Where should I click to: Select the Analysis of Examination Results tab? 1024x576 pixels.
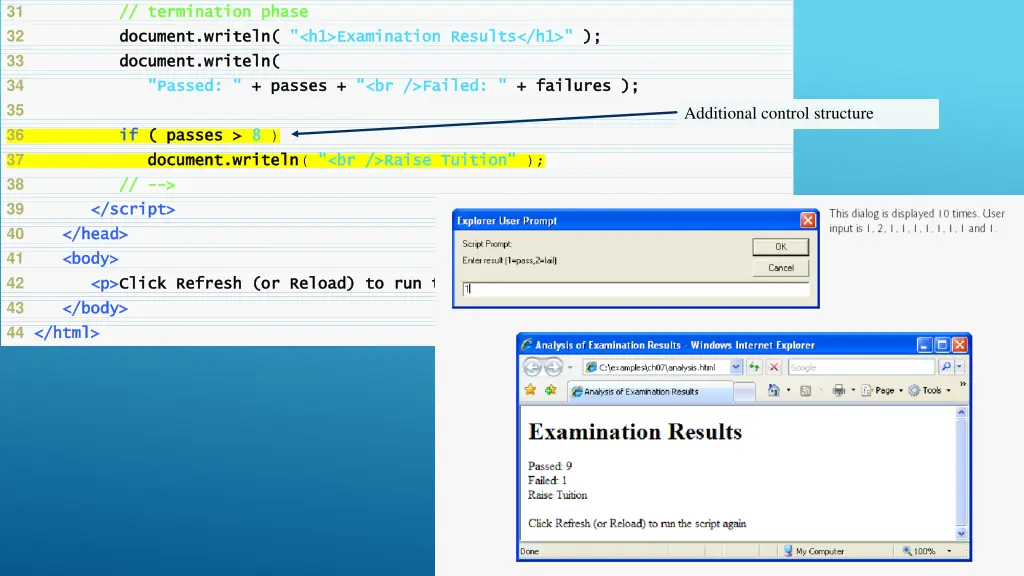(x=650, y=391)
